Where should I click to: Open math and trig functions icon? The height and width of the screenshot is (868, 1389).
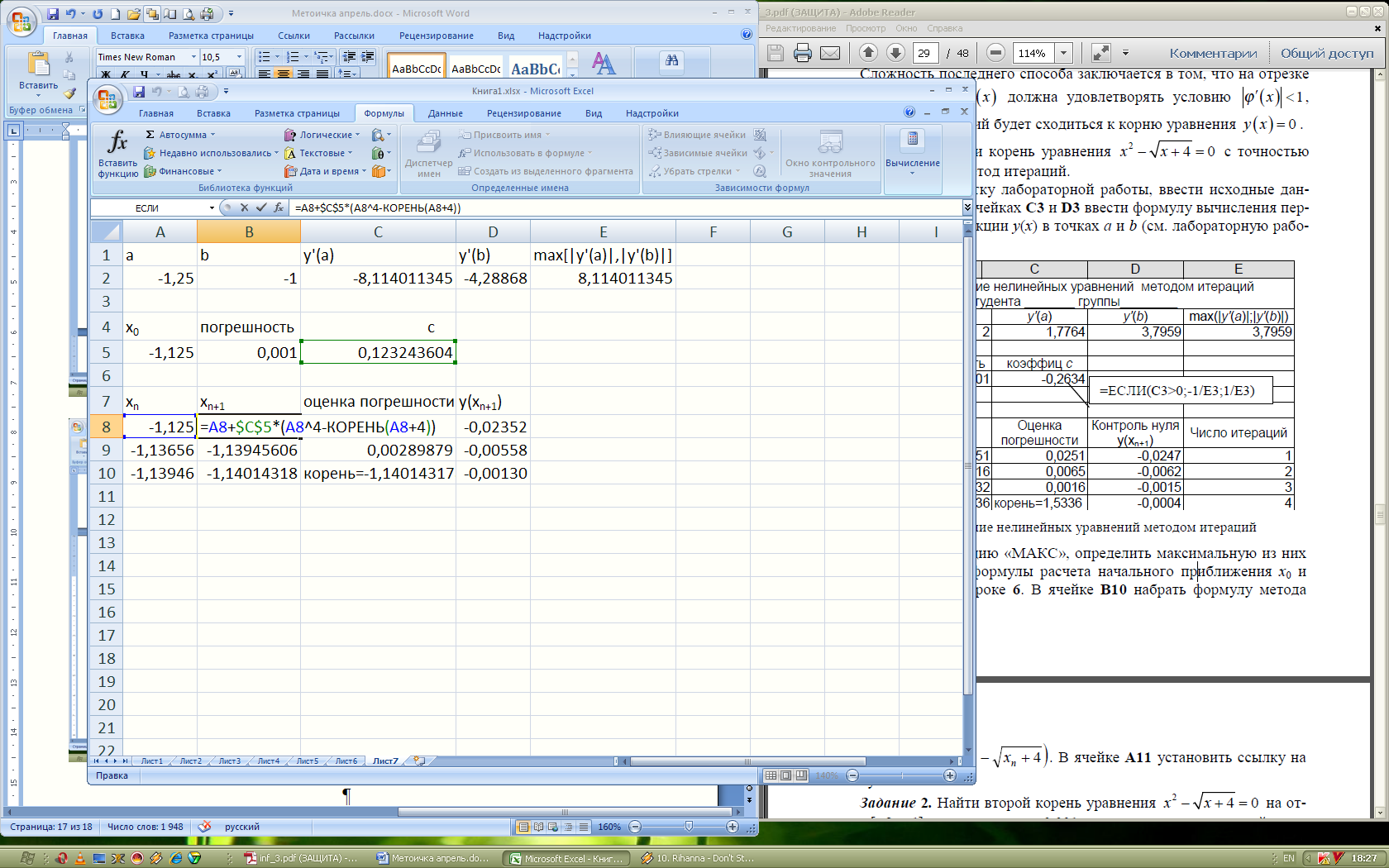380,153
